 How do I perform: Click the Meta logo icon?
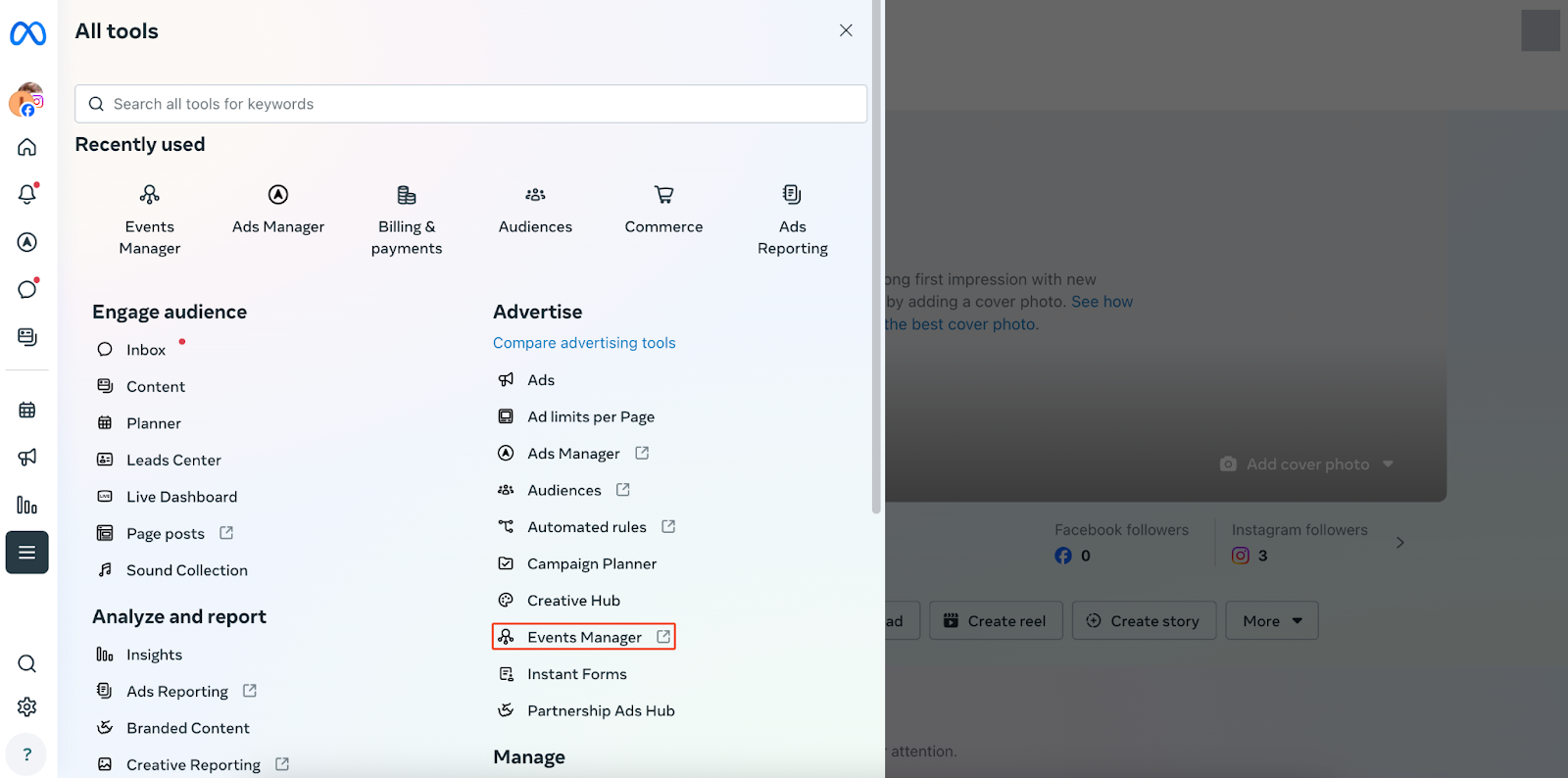27,33
